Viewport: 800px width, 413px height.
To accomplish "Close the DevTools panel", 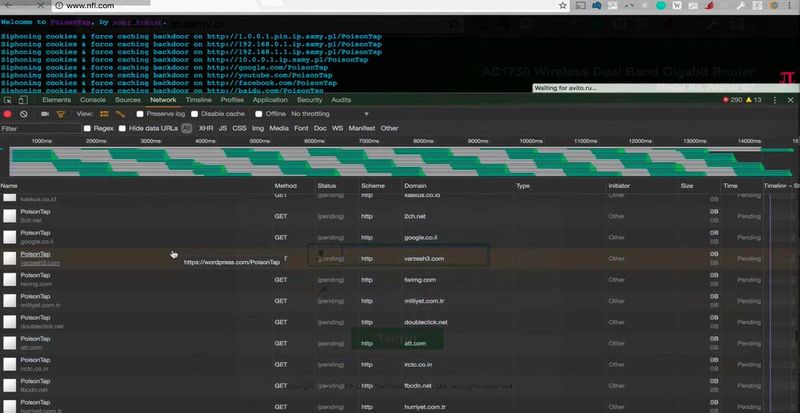I will tap(791, 100).
